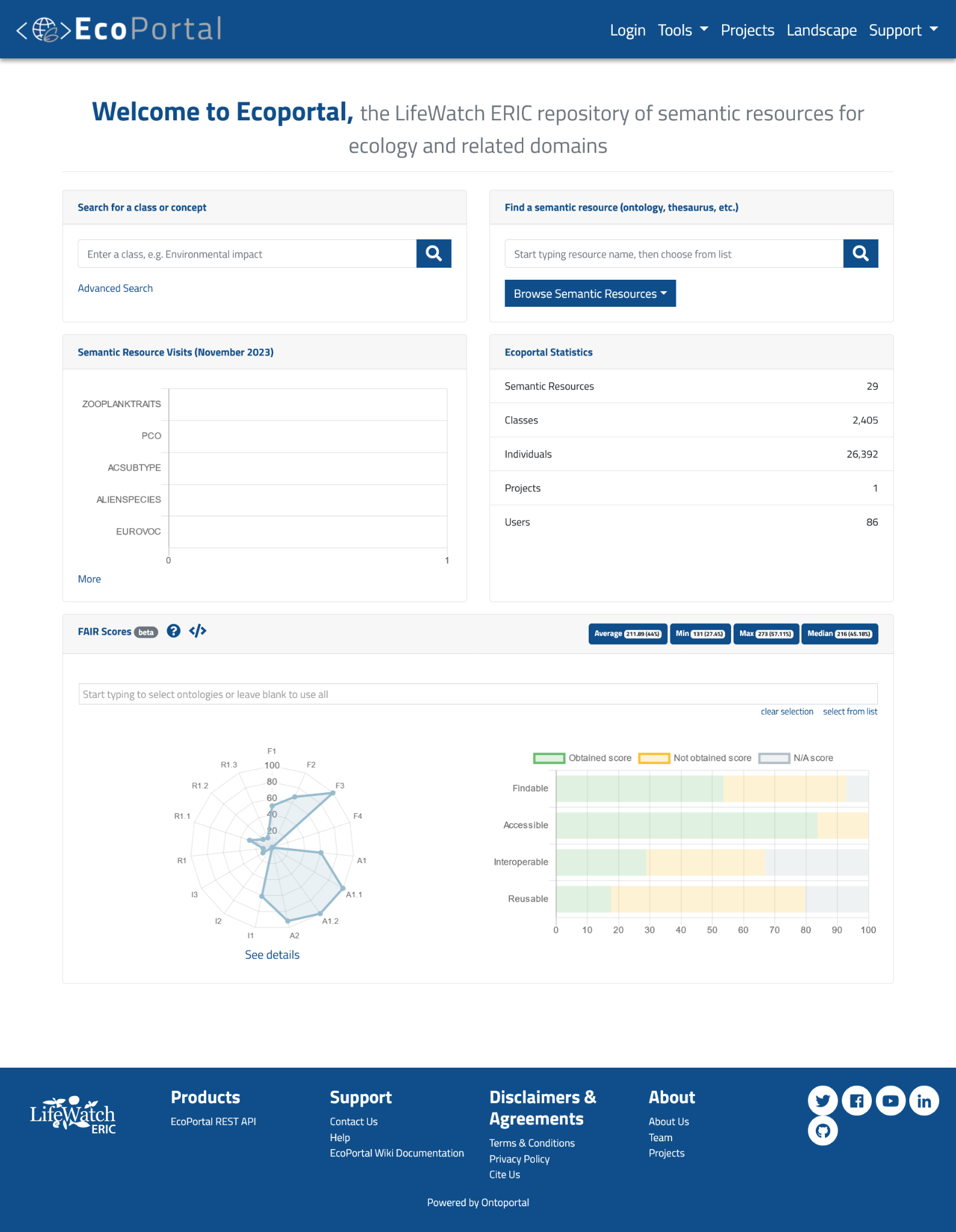Click the Login menu item
956x1232 pixels.
point(628,30)
